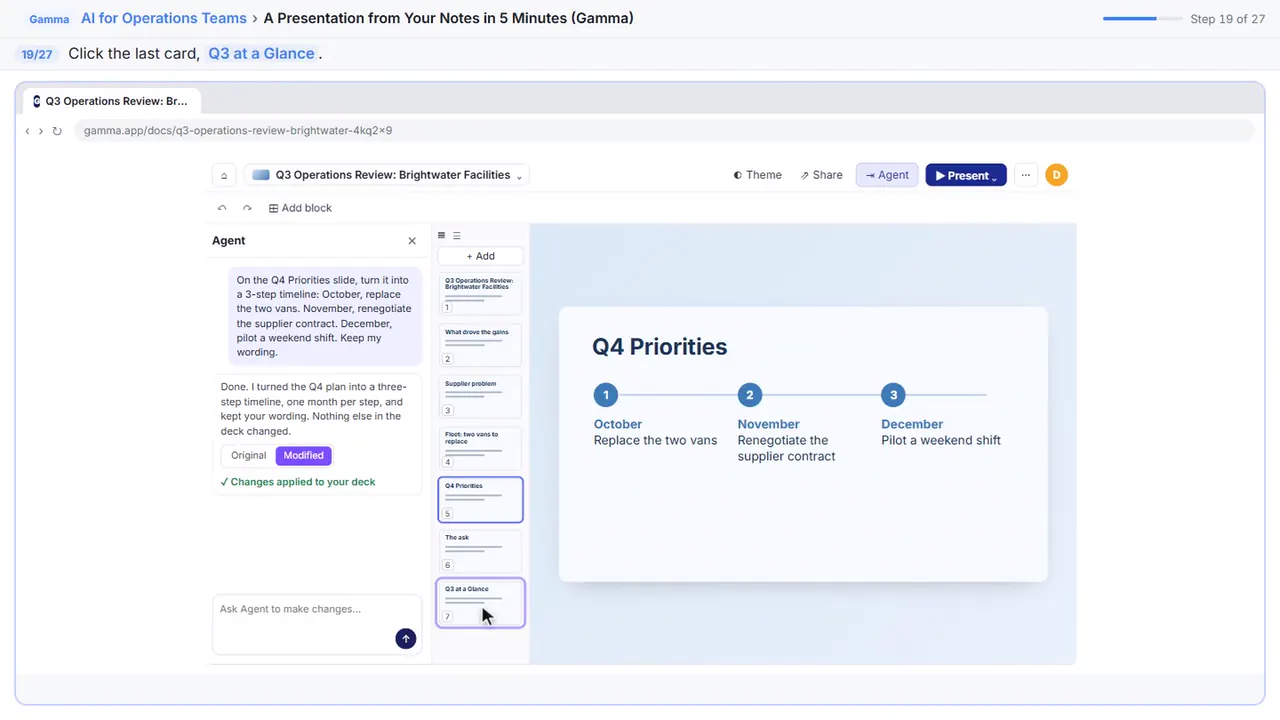Screen dimensions: 1280x720
Task: Show the Modified version
Action: [303, 456]
